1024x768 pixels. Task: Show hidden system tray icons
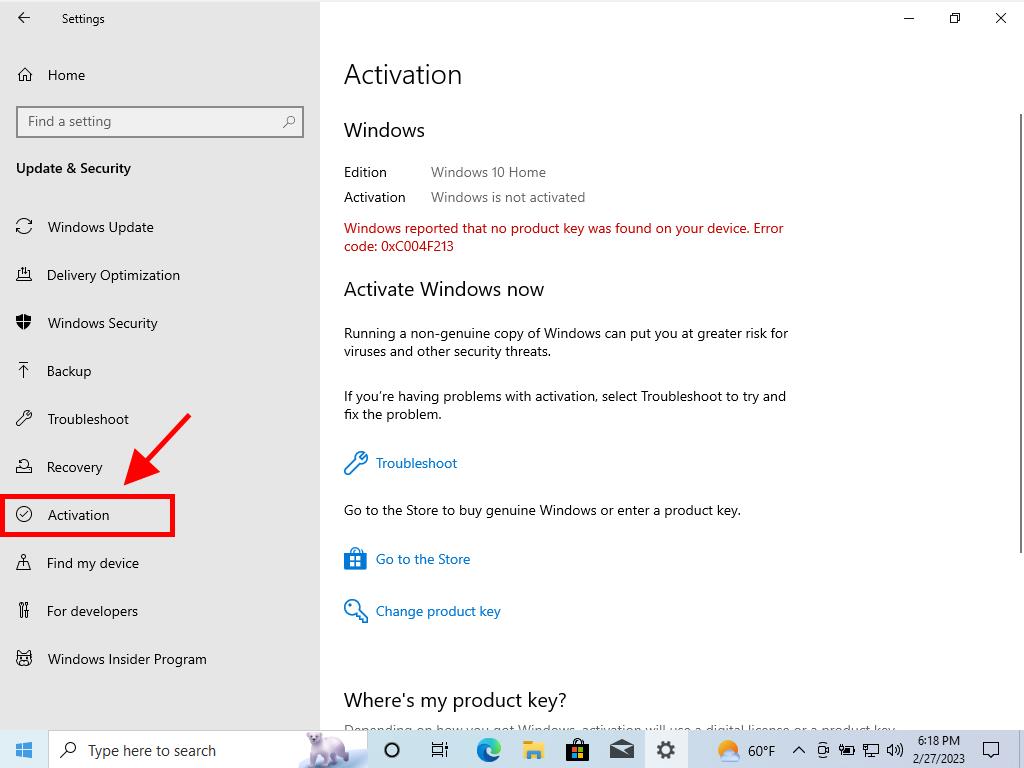point(798,750)
